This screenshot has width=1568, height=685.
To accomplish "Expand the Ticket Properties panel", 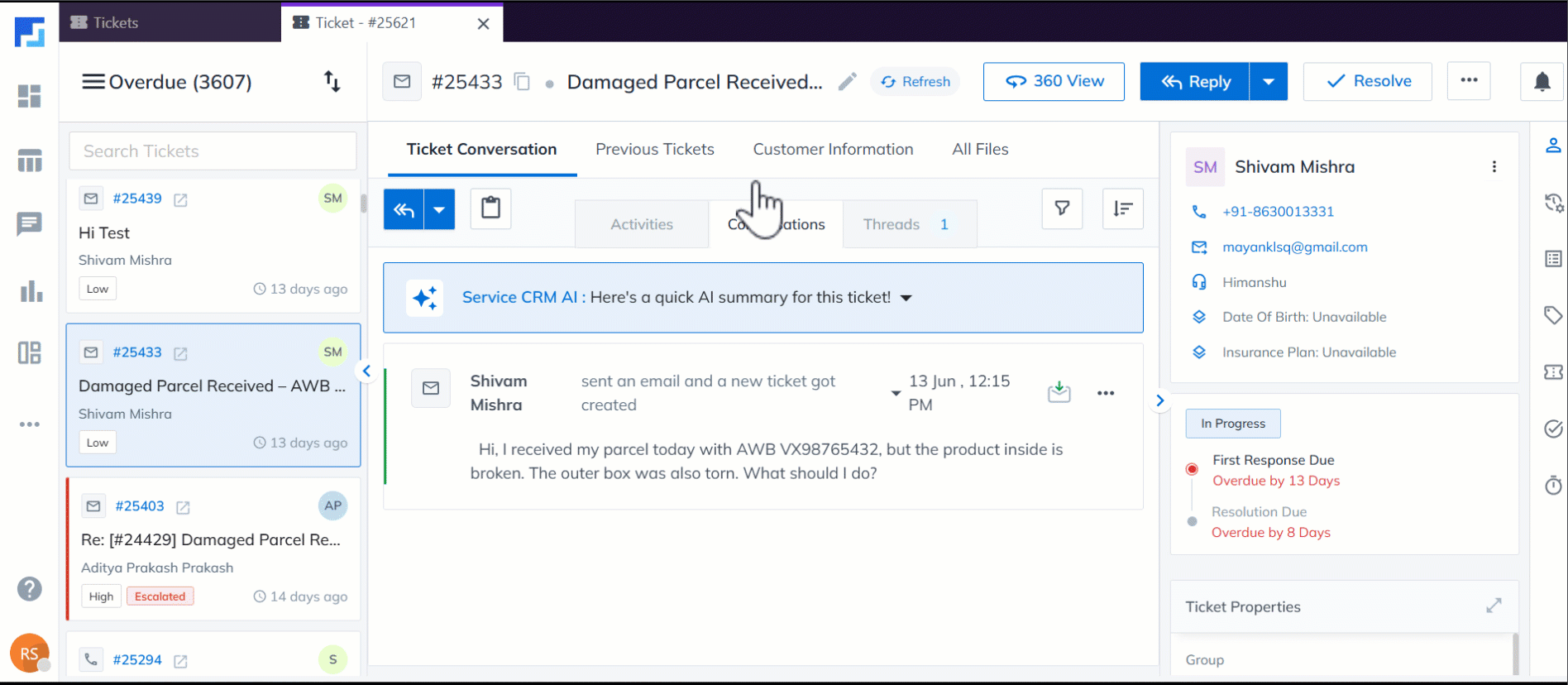I will point(1493,606).
